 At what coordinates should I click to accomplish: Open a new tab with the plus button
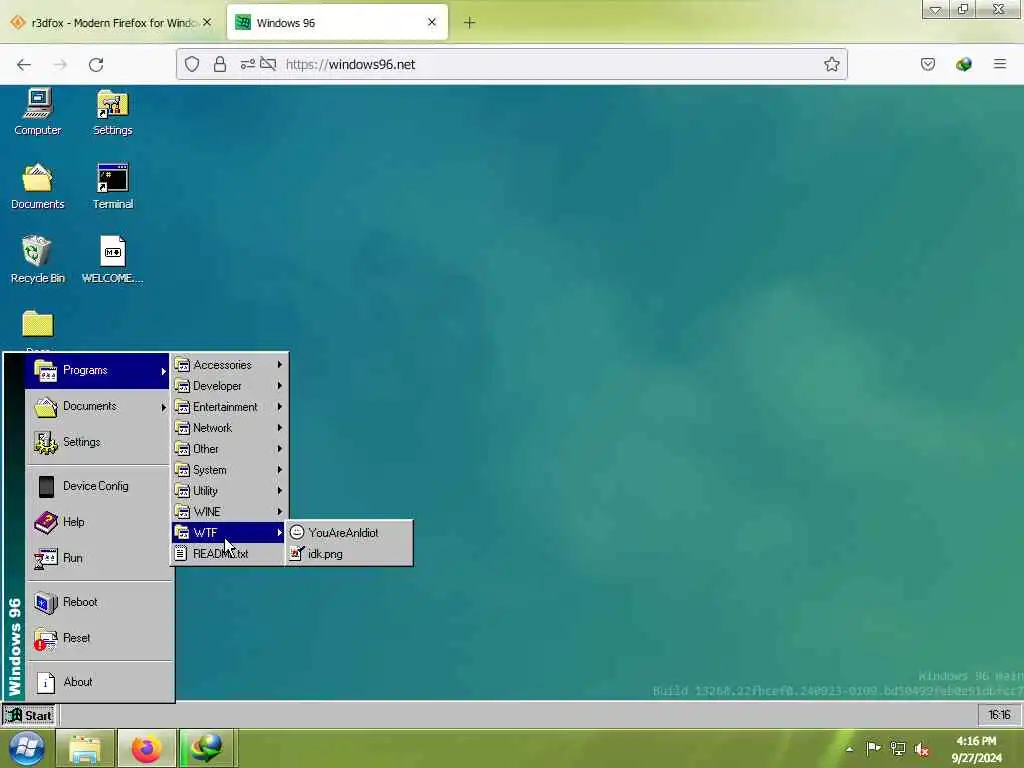click(470, 23)
